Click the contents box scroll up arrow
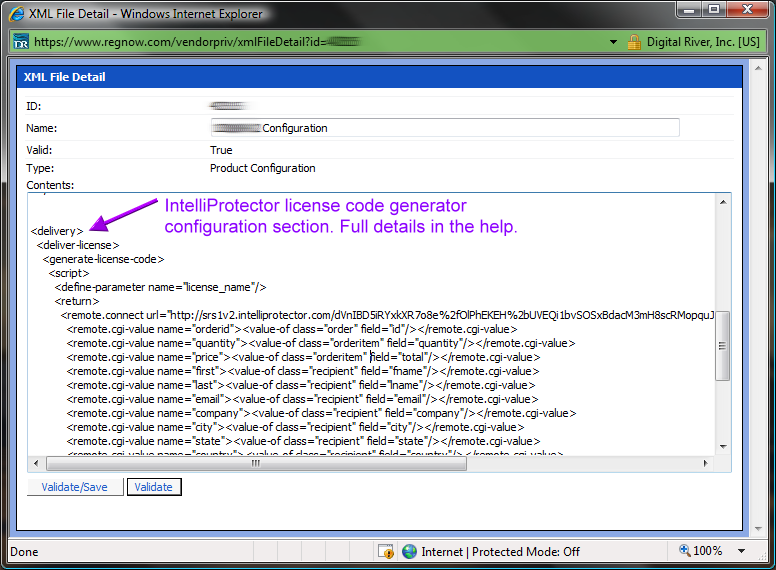776x570 pixels. pos(723,202)
